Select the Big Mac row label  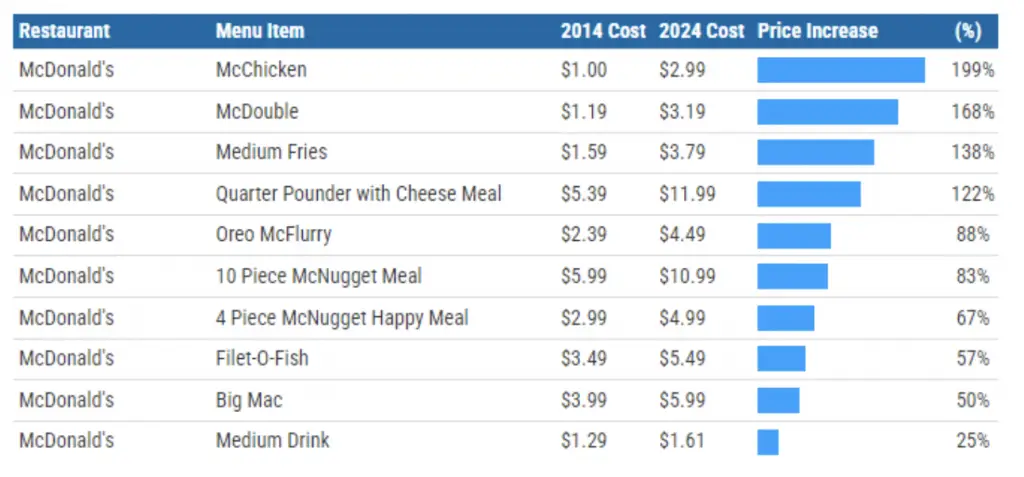249,400
